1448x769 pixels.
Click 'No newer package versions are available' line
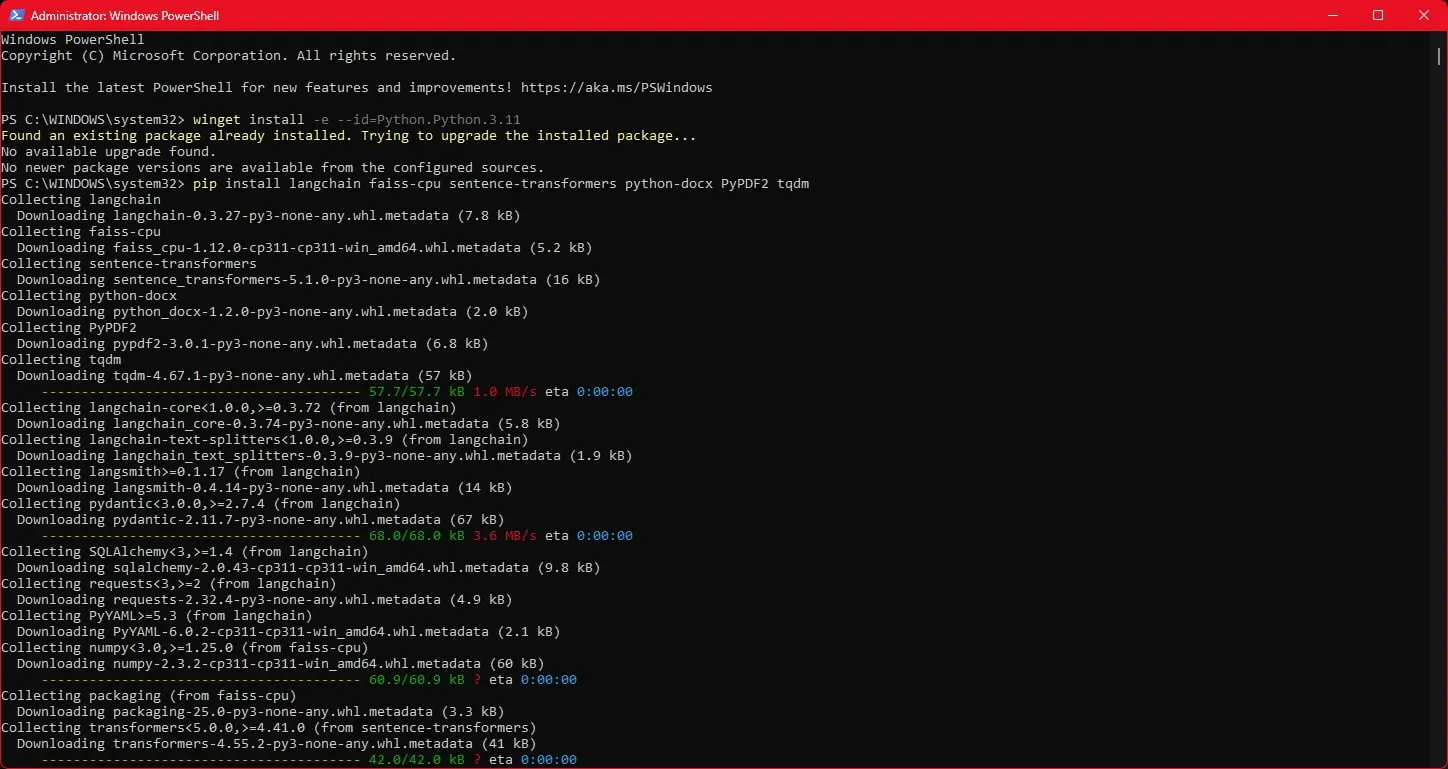point(273,168)
